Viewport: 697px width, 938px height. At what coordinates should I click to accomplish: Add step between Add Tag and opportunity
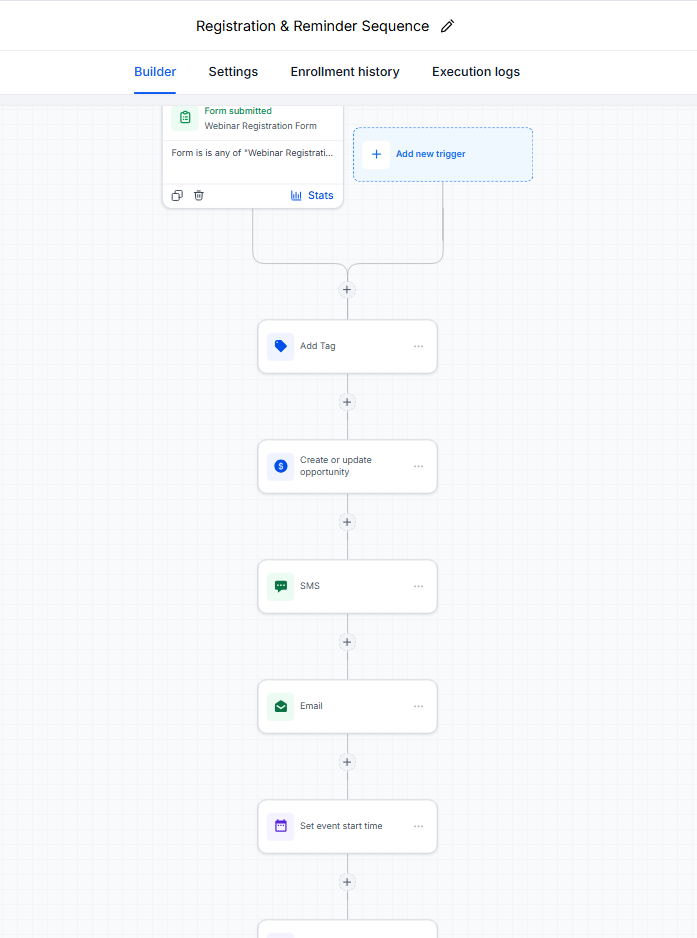[x=347, y=402]
